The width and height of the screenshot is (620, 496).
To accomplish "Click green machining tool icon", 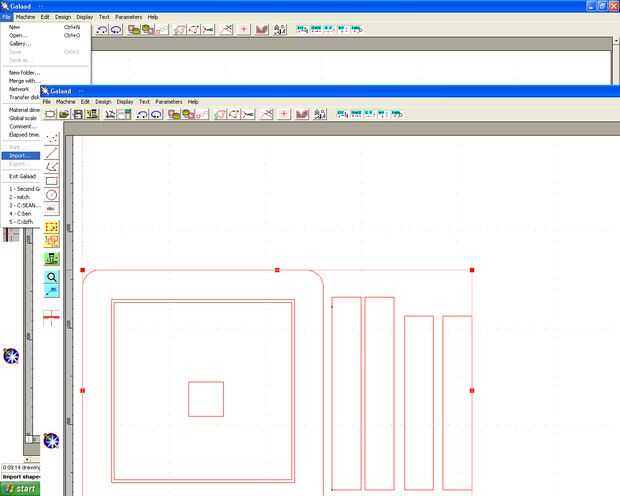I will click(52, 259).
